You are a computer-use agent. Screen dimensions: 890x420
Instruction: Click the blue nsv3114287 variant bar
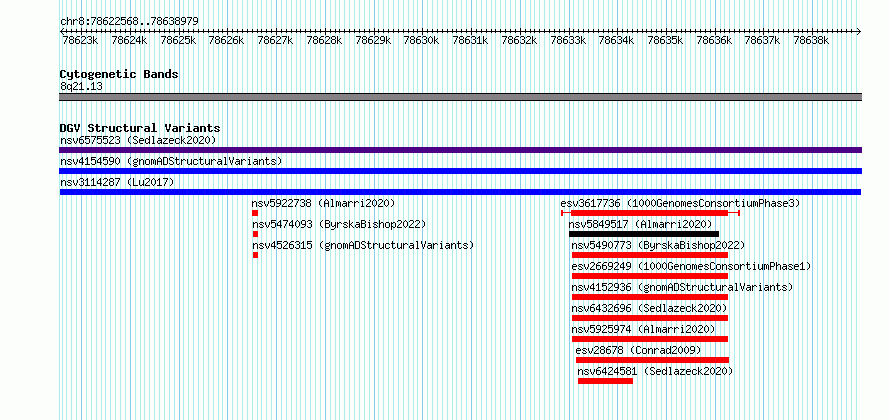(x=460, y=192)
